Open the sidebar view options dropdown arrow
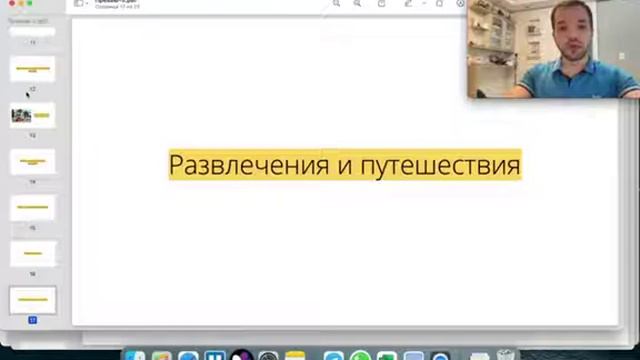 point(87,4)
